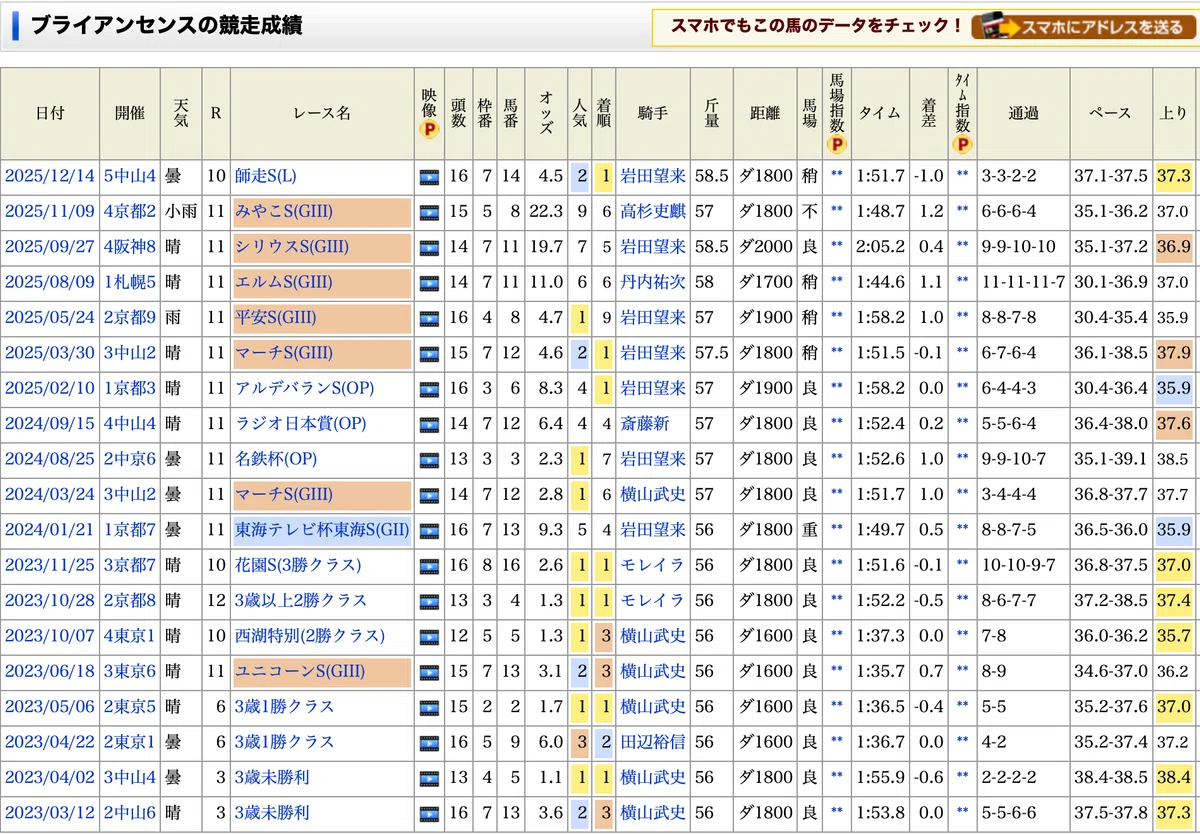Click 上り column header
Screen dimensions: 1200x834
(x=1174, y=114)
